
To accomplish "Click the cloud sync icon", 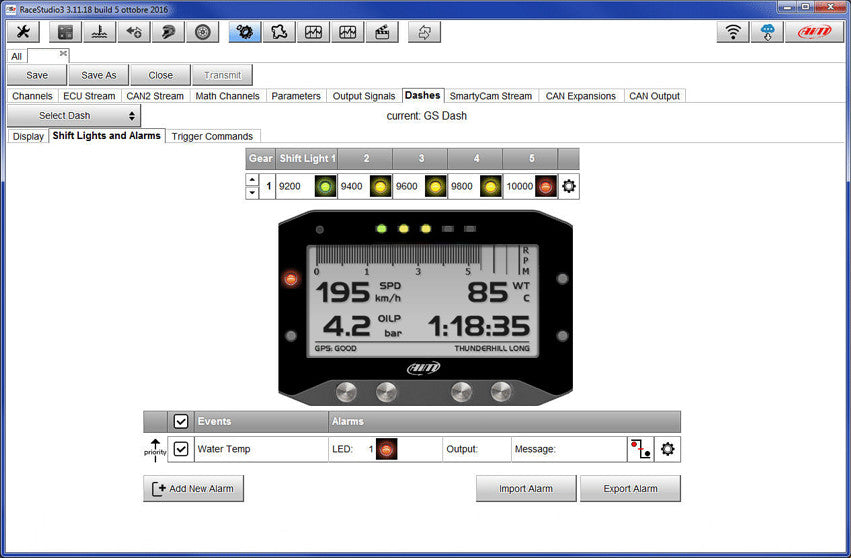I will [x=769, y=32].
